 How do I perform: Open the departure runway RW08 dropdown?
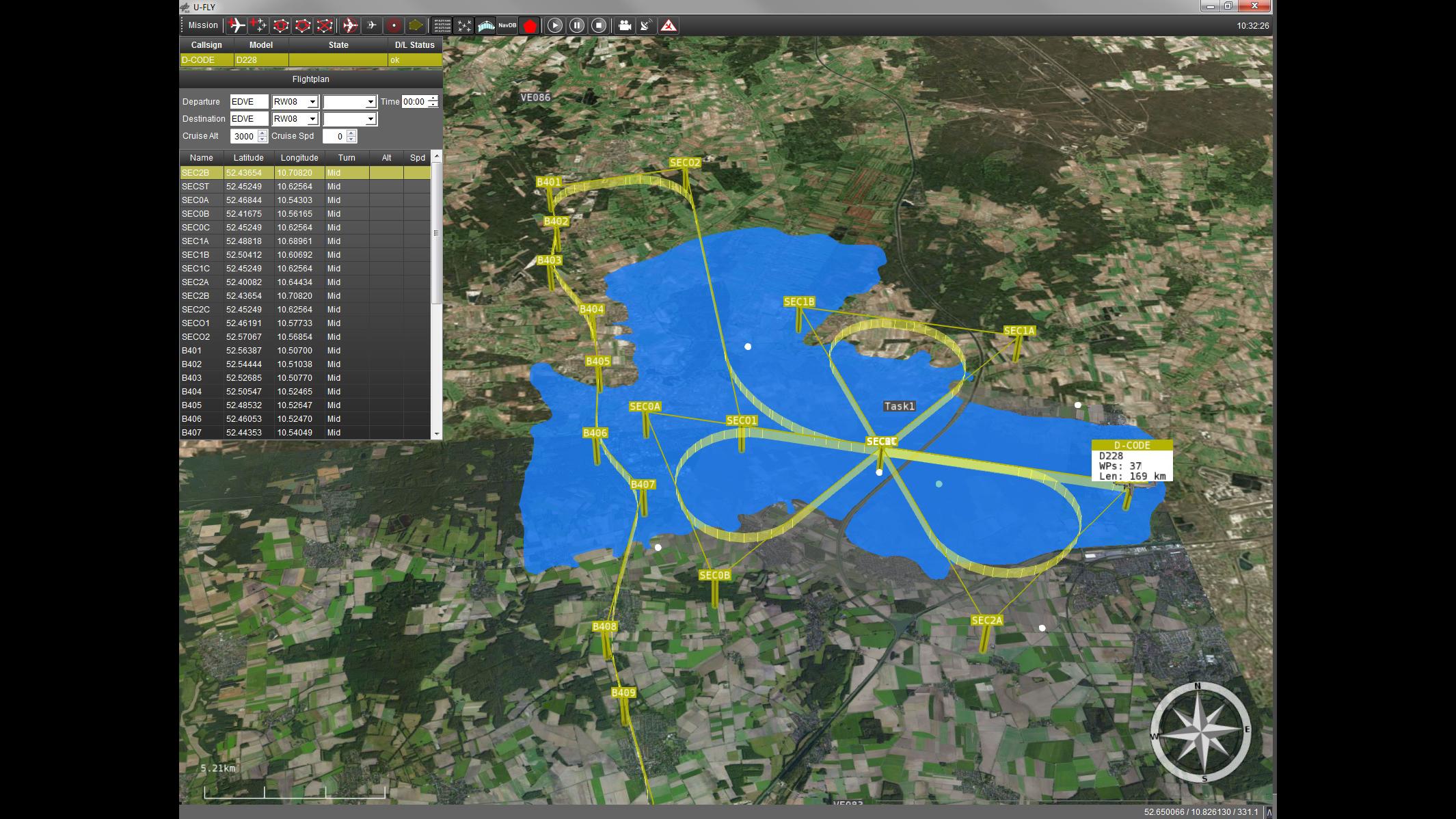tap(295, 102)
